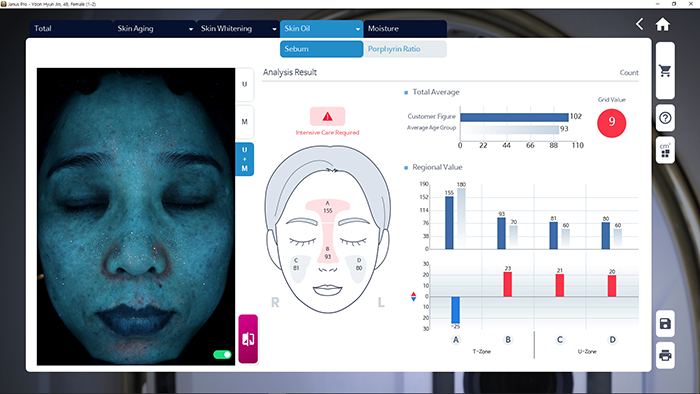700x394 pixels.
Task: Expand the Skin Aging dropdown
Action: 191,29
